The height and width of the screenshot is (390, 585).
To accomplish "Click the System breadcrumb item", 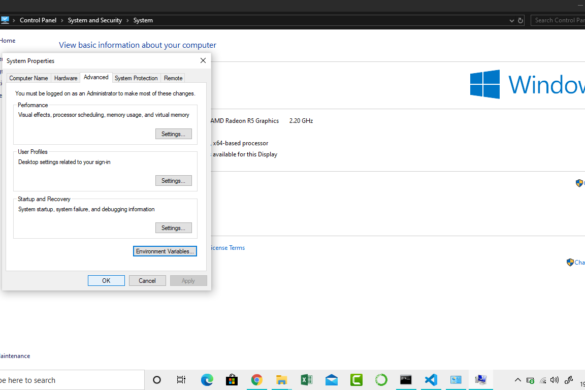I will pyautogui.click(x=143, y=20).
